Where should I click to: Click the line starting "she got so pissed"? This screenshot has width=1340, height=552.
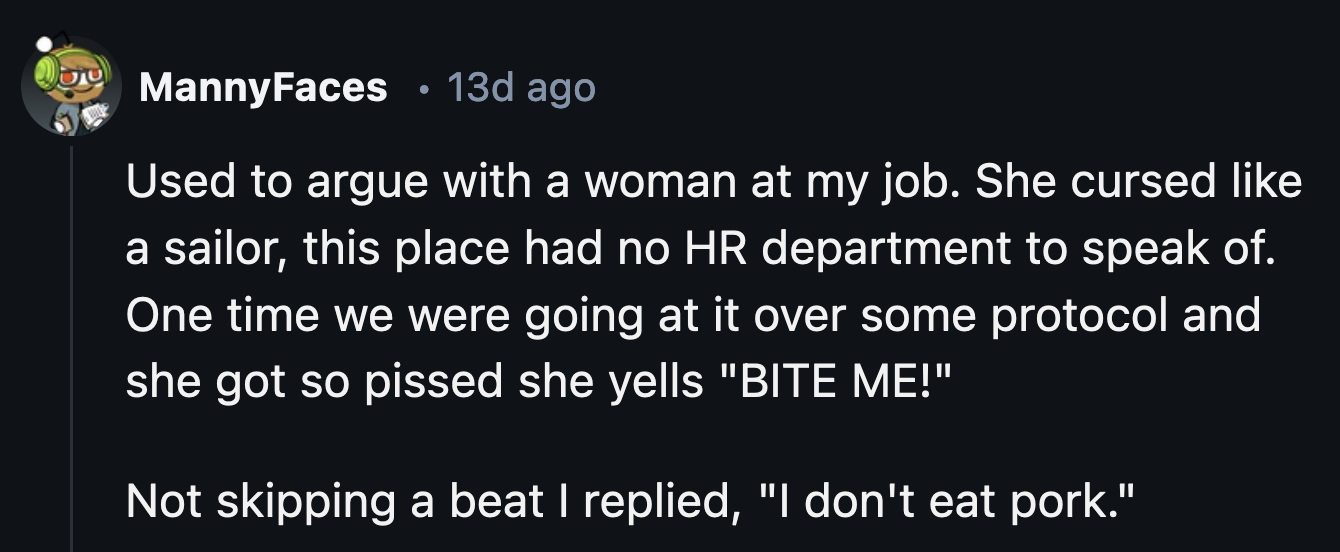(532, 383)
